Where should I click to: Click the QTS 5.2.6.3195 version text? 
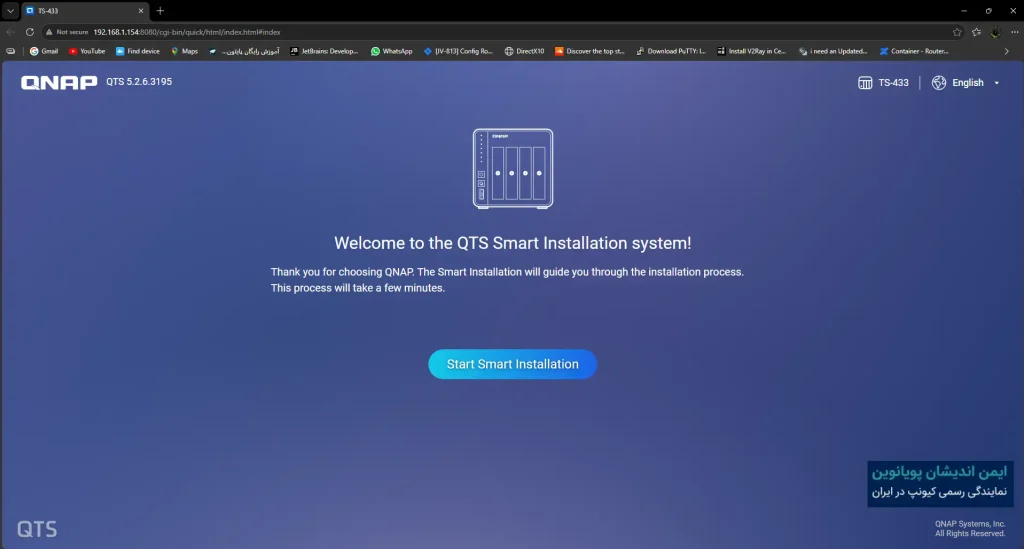(139, 82)
